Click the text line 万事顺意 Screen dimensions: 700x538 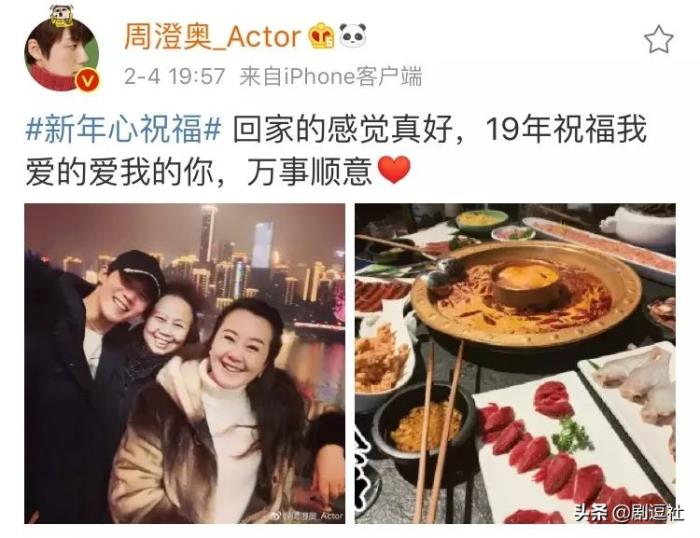(x=309, y=171)
